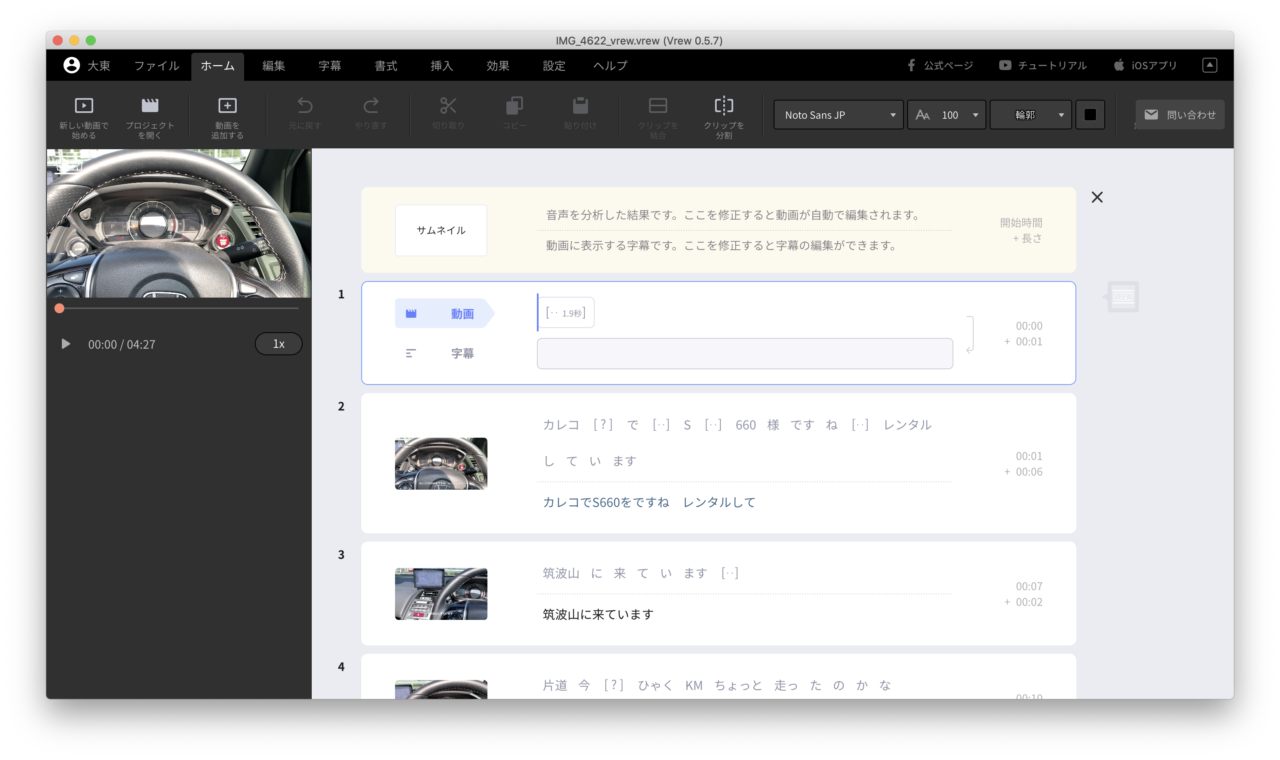
Task: Click the word ひゃく in clip 4
Action: pos(654,685)
